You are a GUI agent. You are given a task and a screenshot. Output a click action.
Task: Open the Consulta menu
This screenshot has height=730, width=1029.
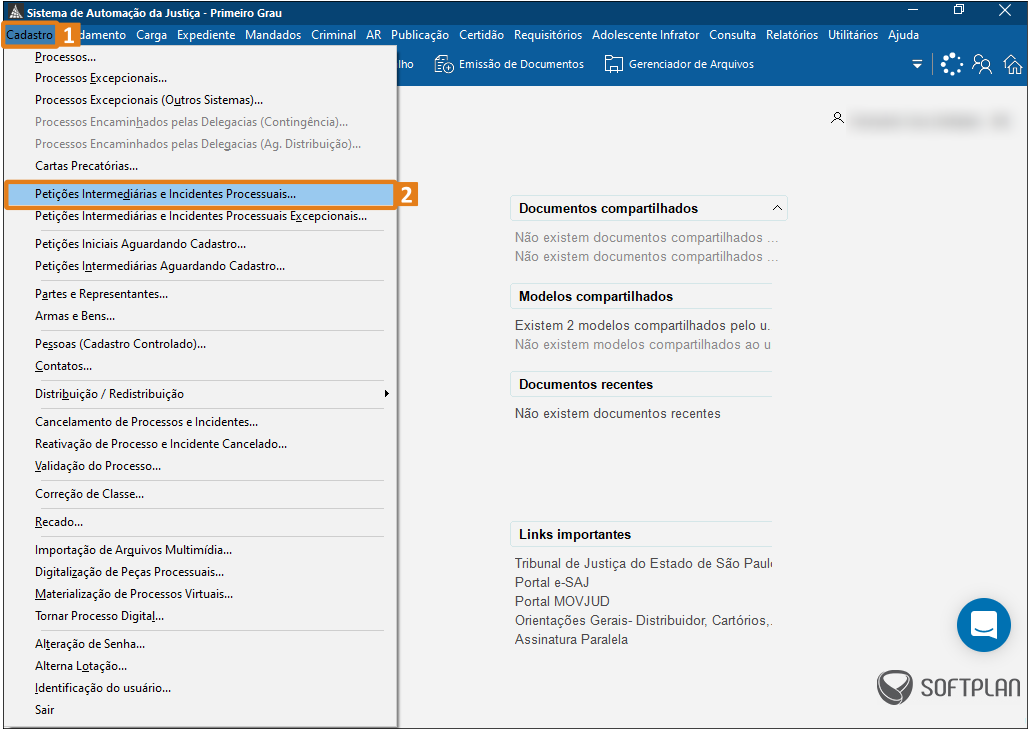point(732,35)
